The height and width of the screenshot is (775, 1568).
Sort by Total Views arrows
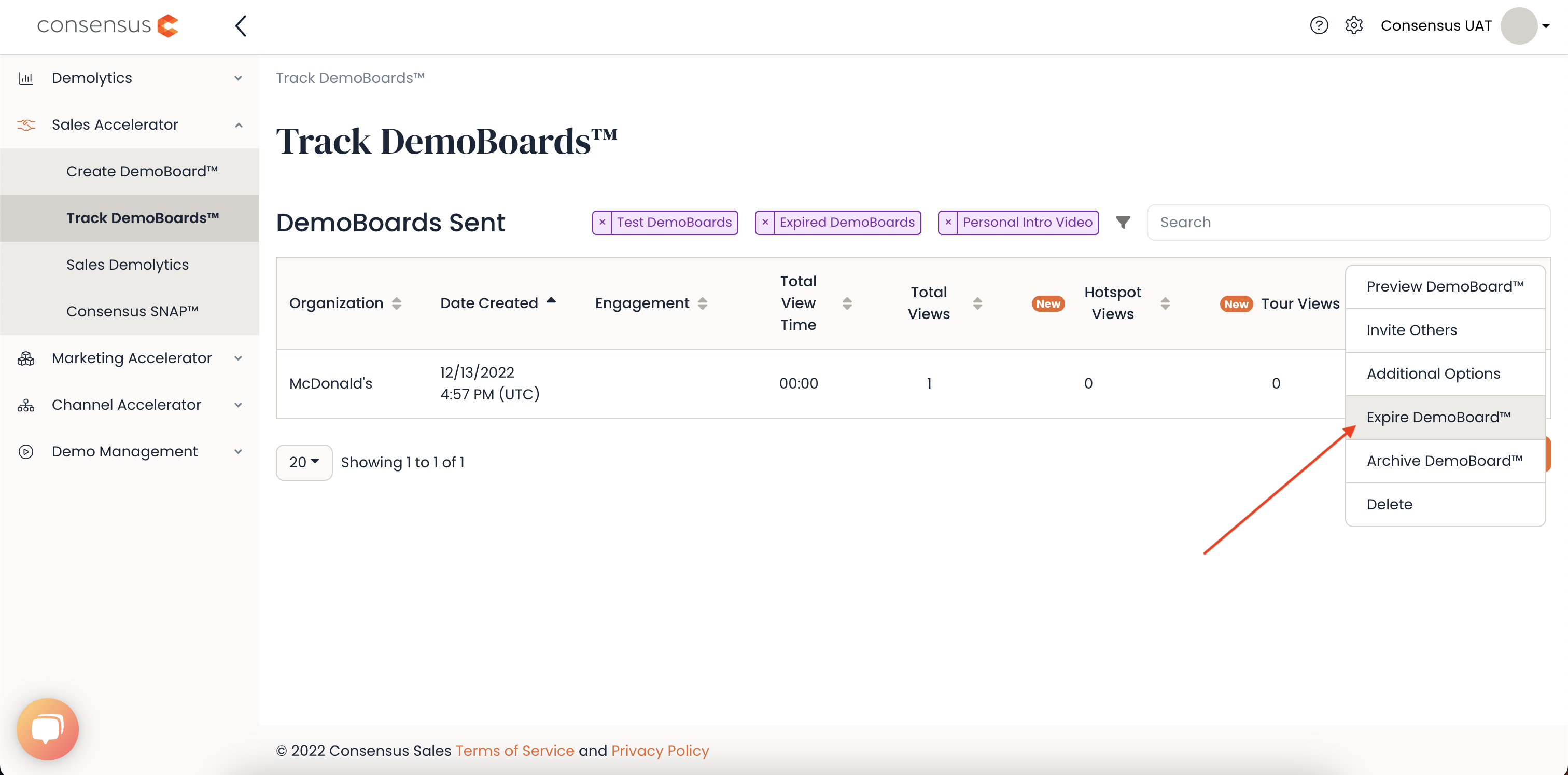[x=977, y=303]
